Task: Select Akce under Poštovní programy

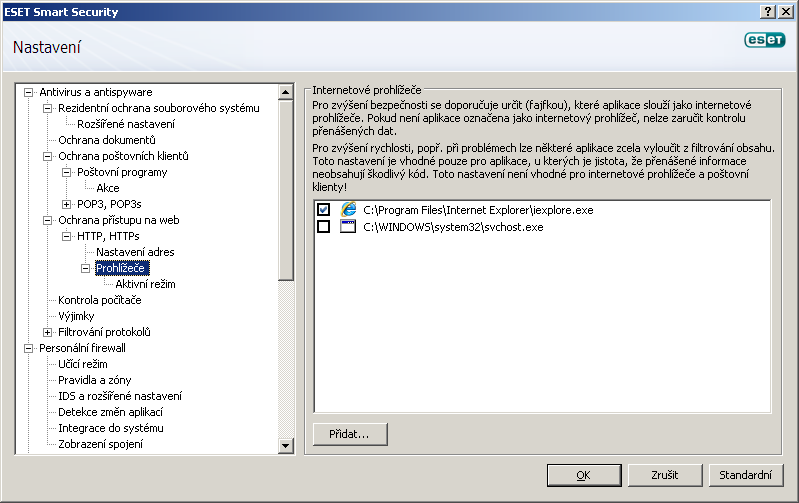Action: [x=108, y=188]
